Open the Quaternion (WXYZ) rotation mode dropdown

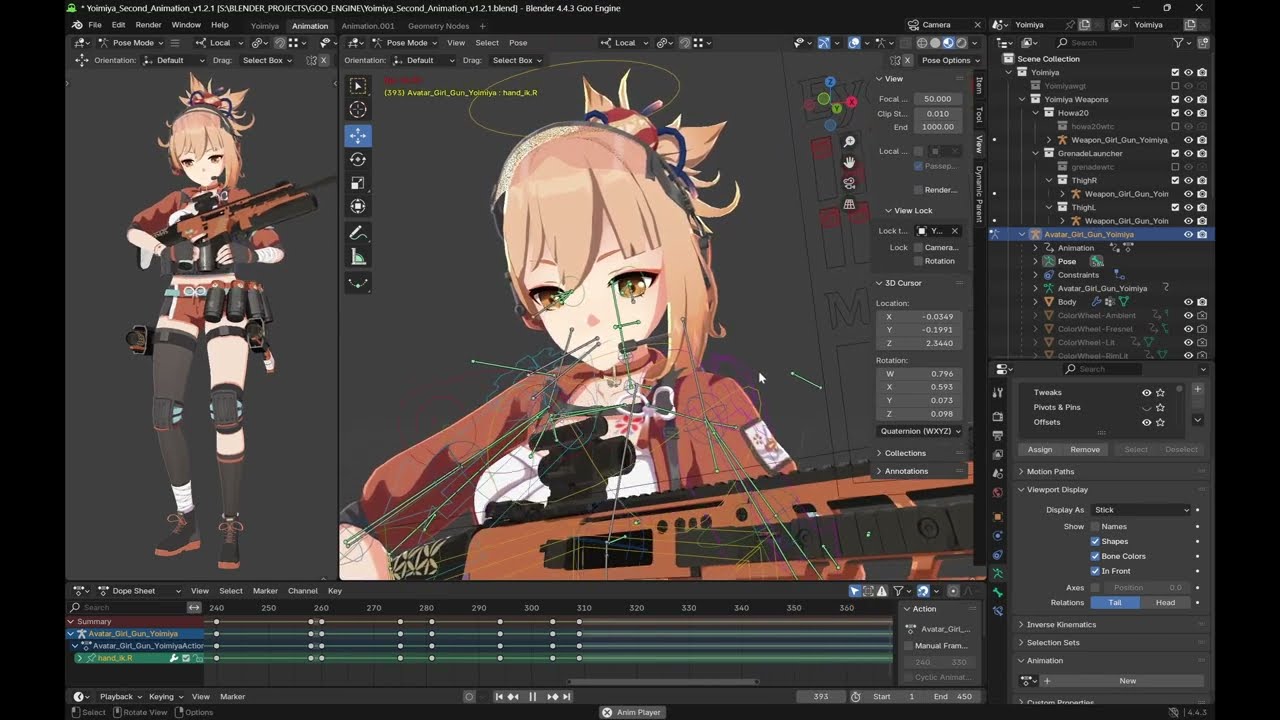(920, 431)
